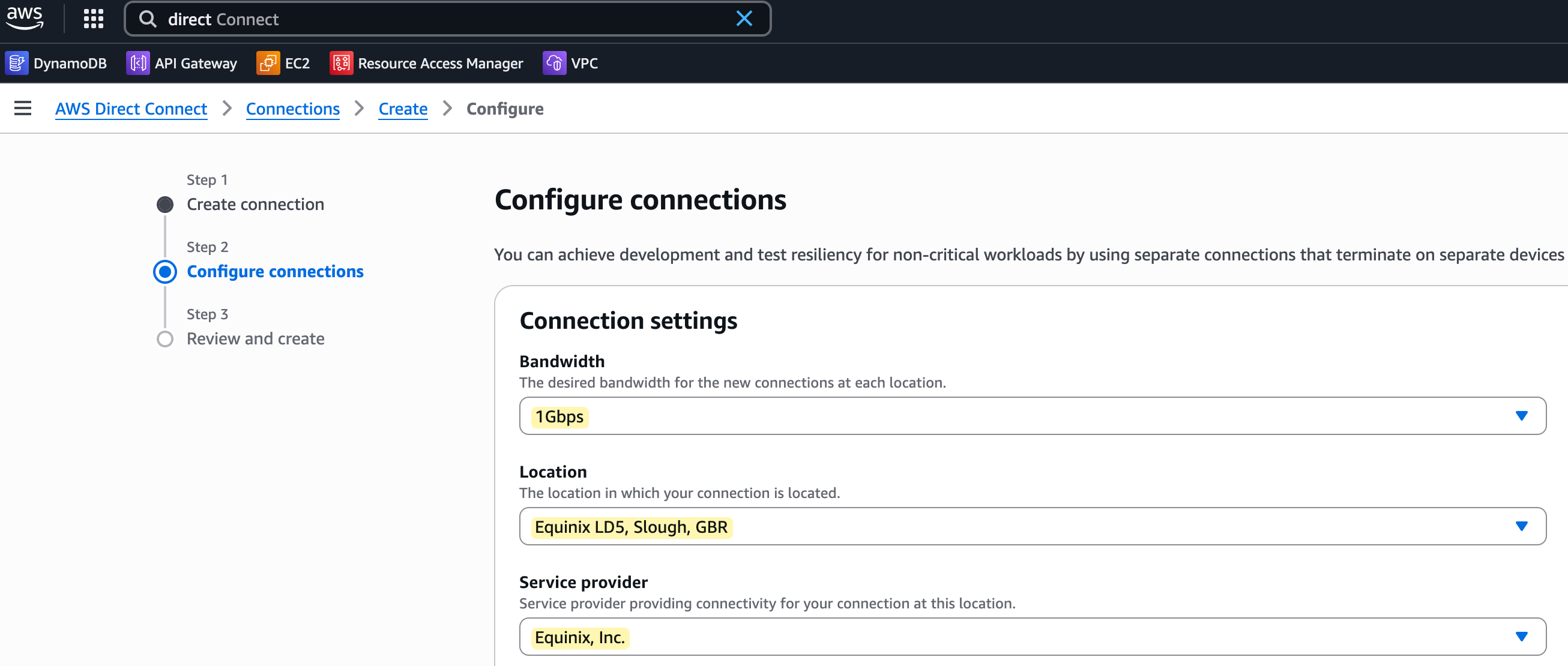1568x666 pixels.
Task: Click the Step 3 label text
Action: point(207,314)
